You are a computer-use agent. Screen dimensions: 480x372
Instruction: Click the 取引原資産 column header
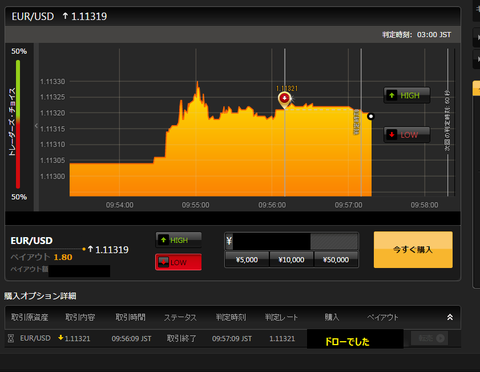click(30, 317)
